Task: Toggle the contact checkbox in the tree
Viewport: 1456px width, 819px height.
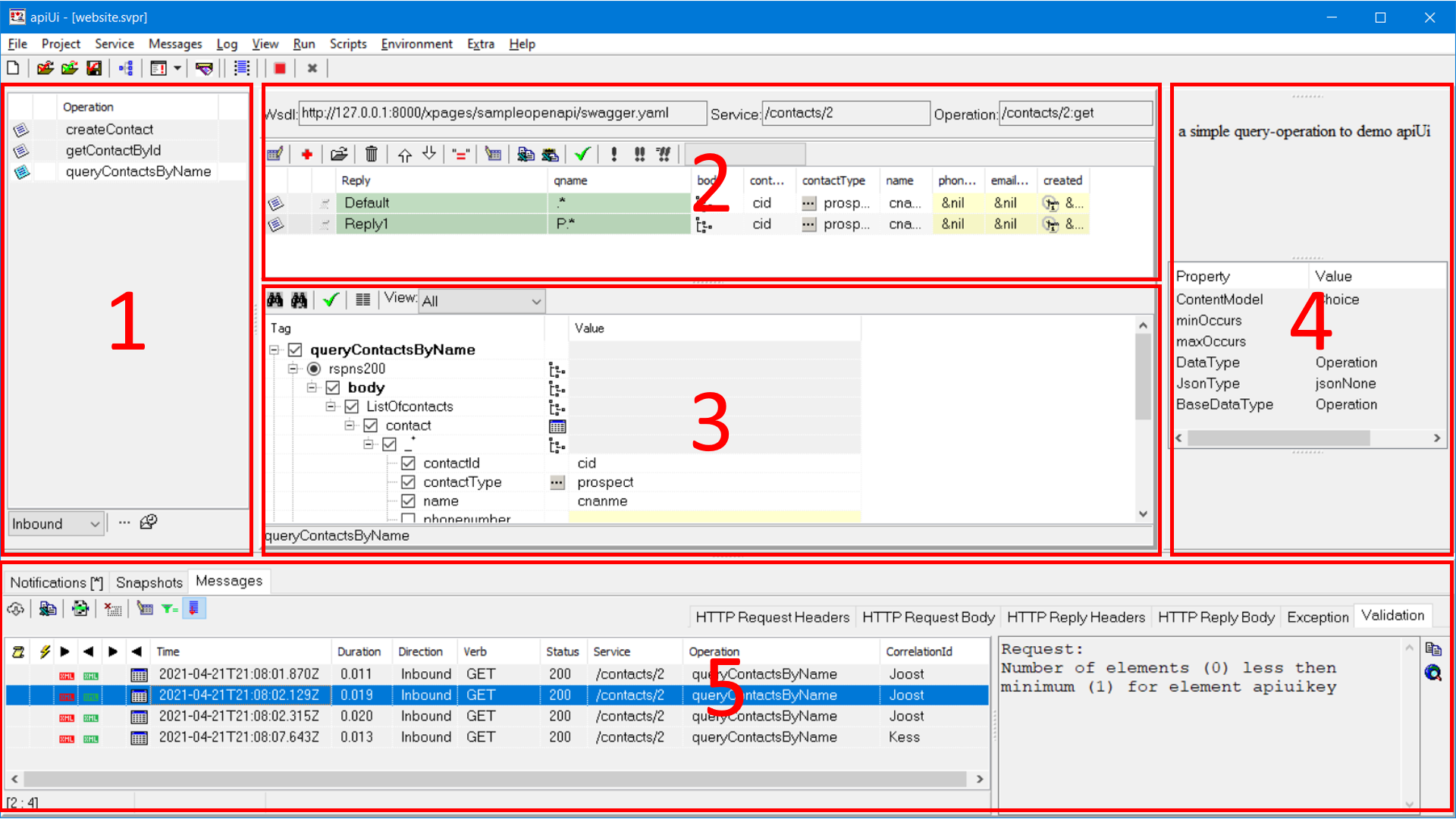Action: (371, 426)
